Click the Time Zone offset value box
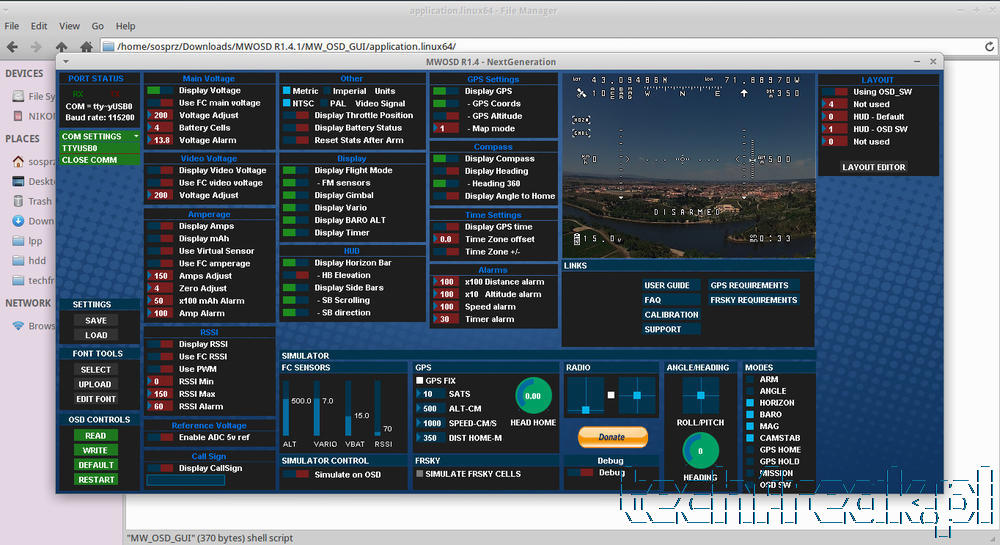 coord(446,240)
